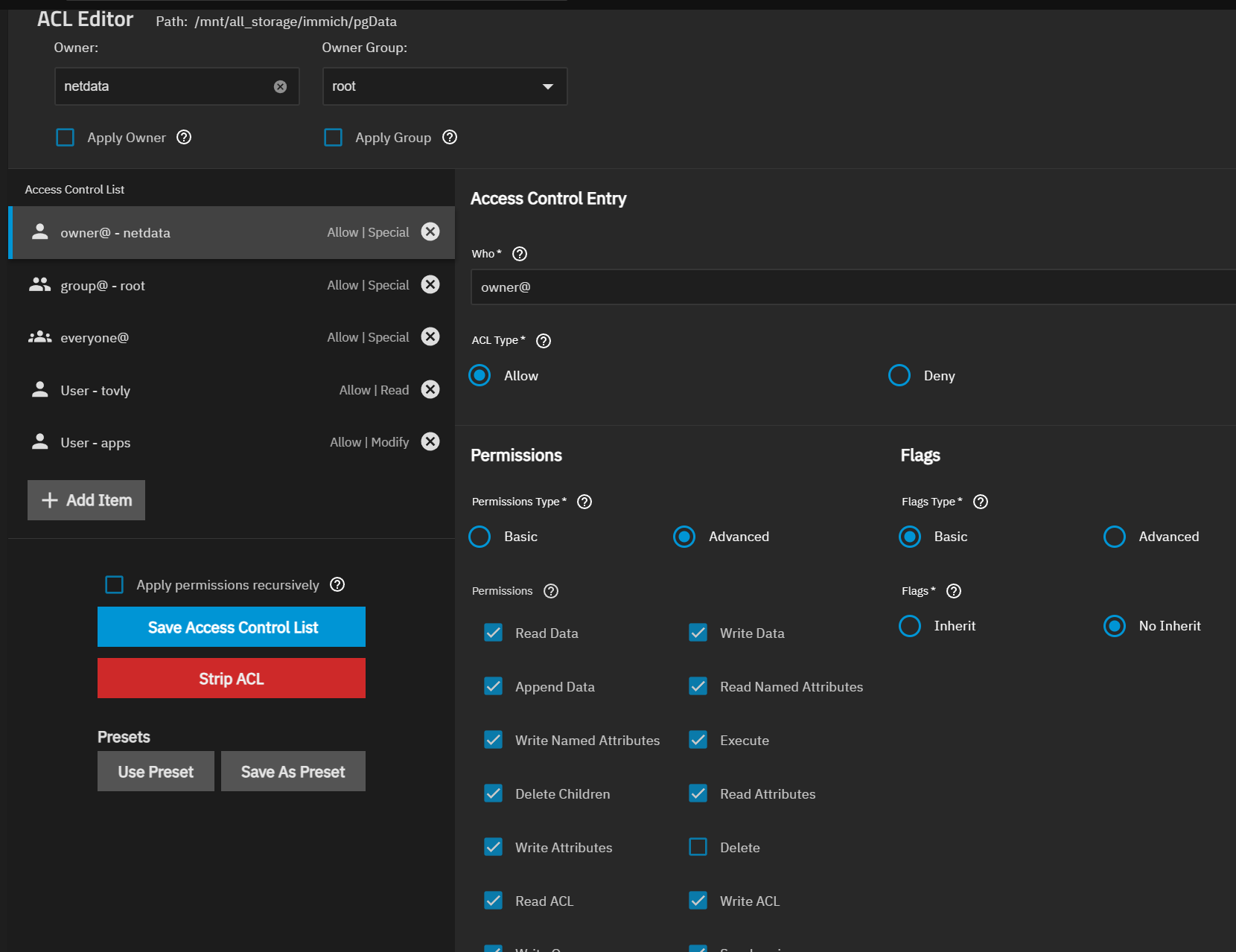
Task: Uncheck Read Attributes permission
Action: (x=698, y=793)
